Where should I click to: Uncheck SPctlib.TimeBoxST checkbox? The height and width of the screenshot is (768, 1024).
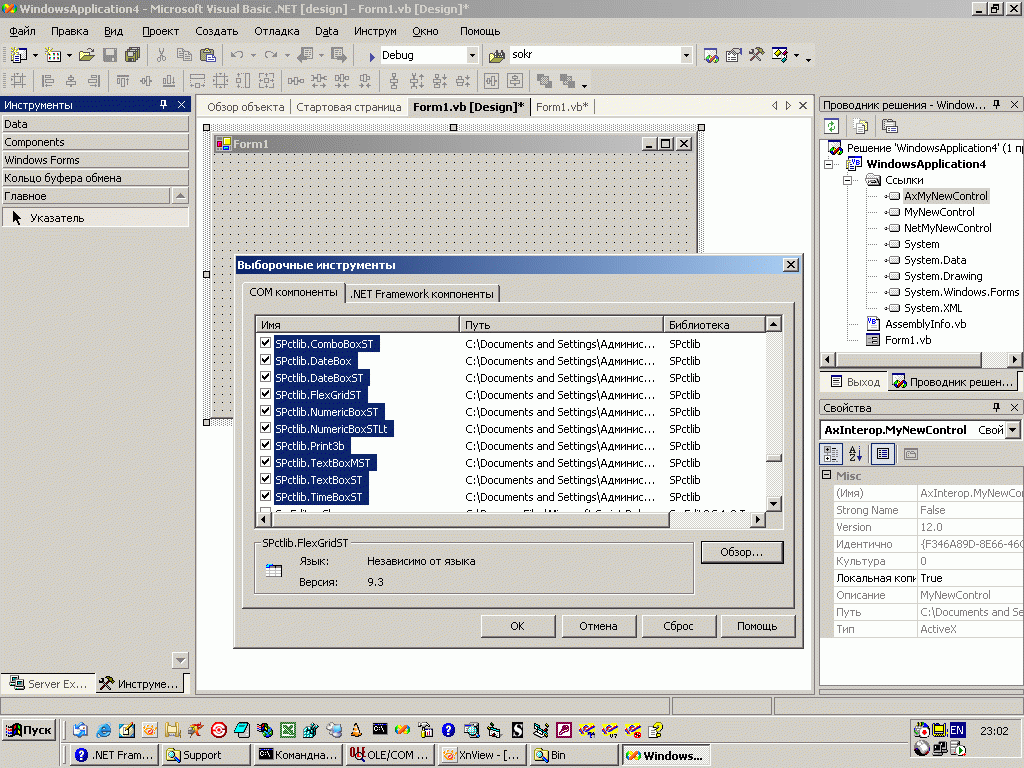point(265,496)
